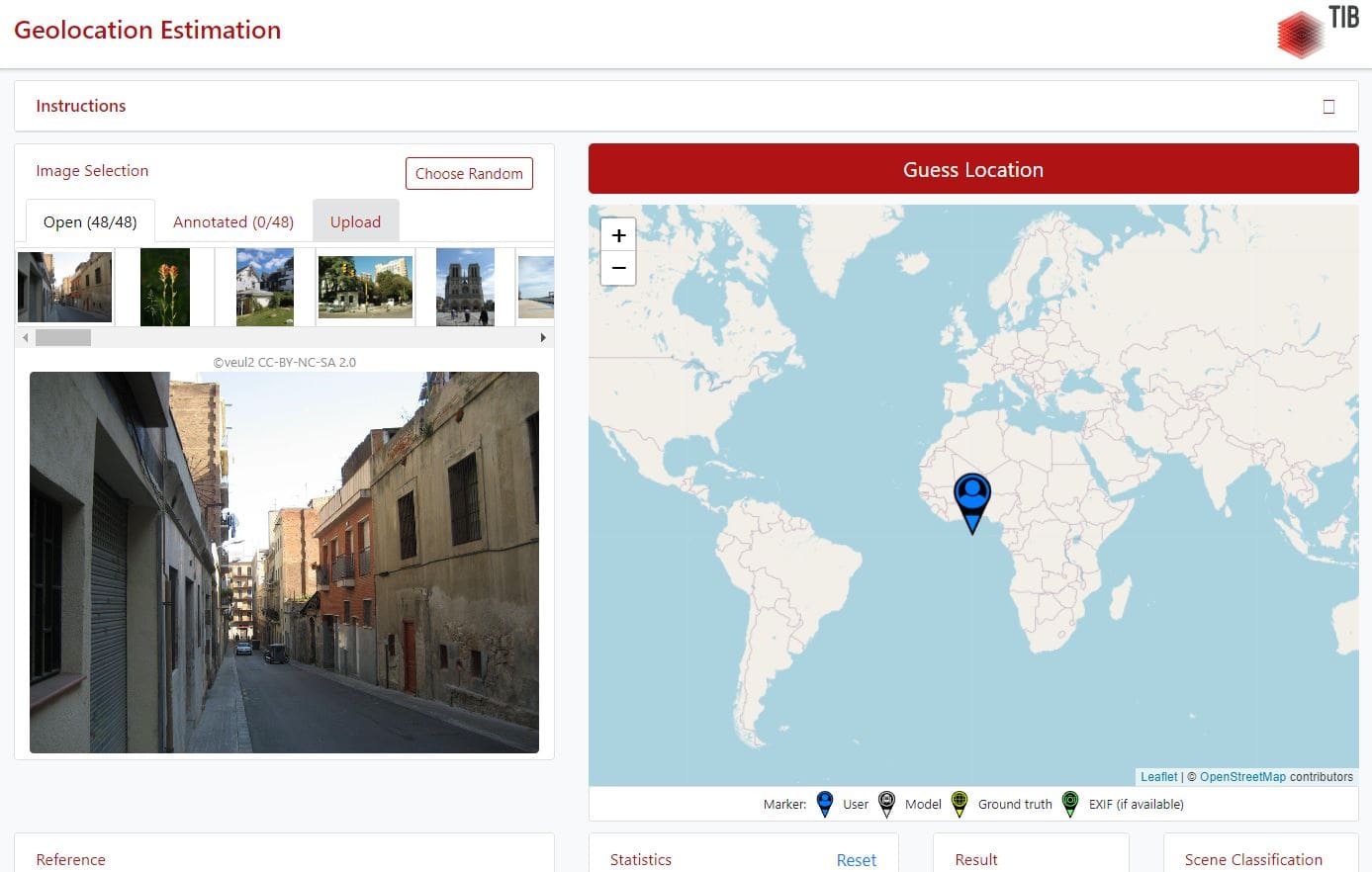Click the Reset link in Statistics

click(x=856, y=860)
